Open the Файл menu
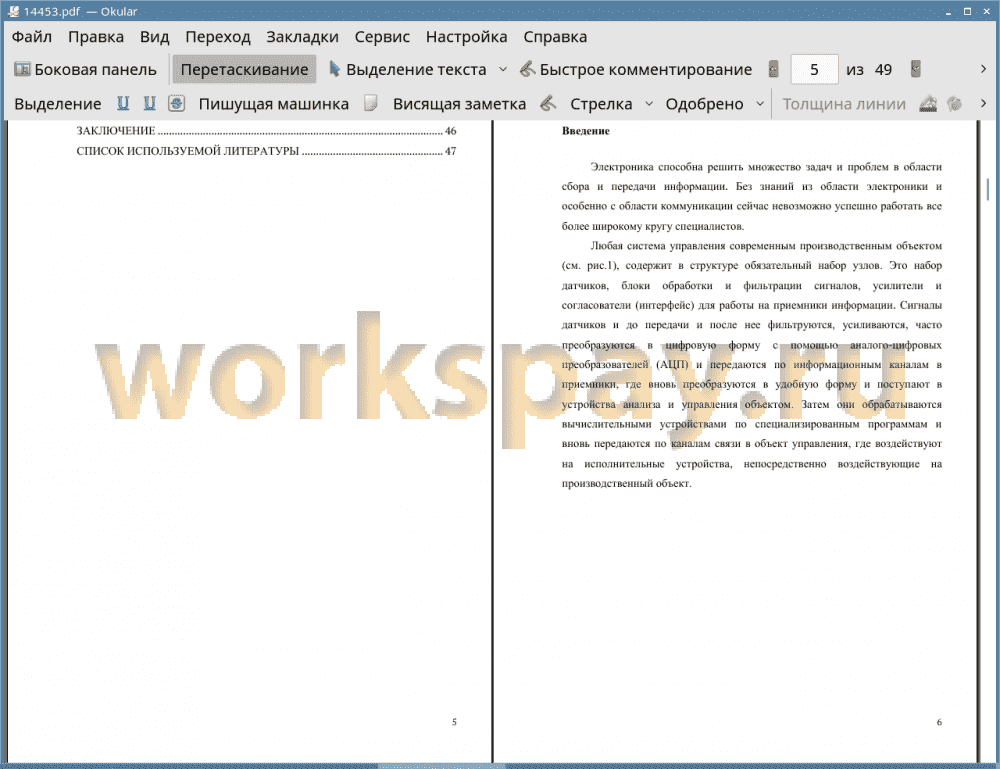This screenshot has height=769, width=1000. [32, 37]
